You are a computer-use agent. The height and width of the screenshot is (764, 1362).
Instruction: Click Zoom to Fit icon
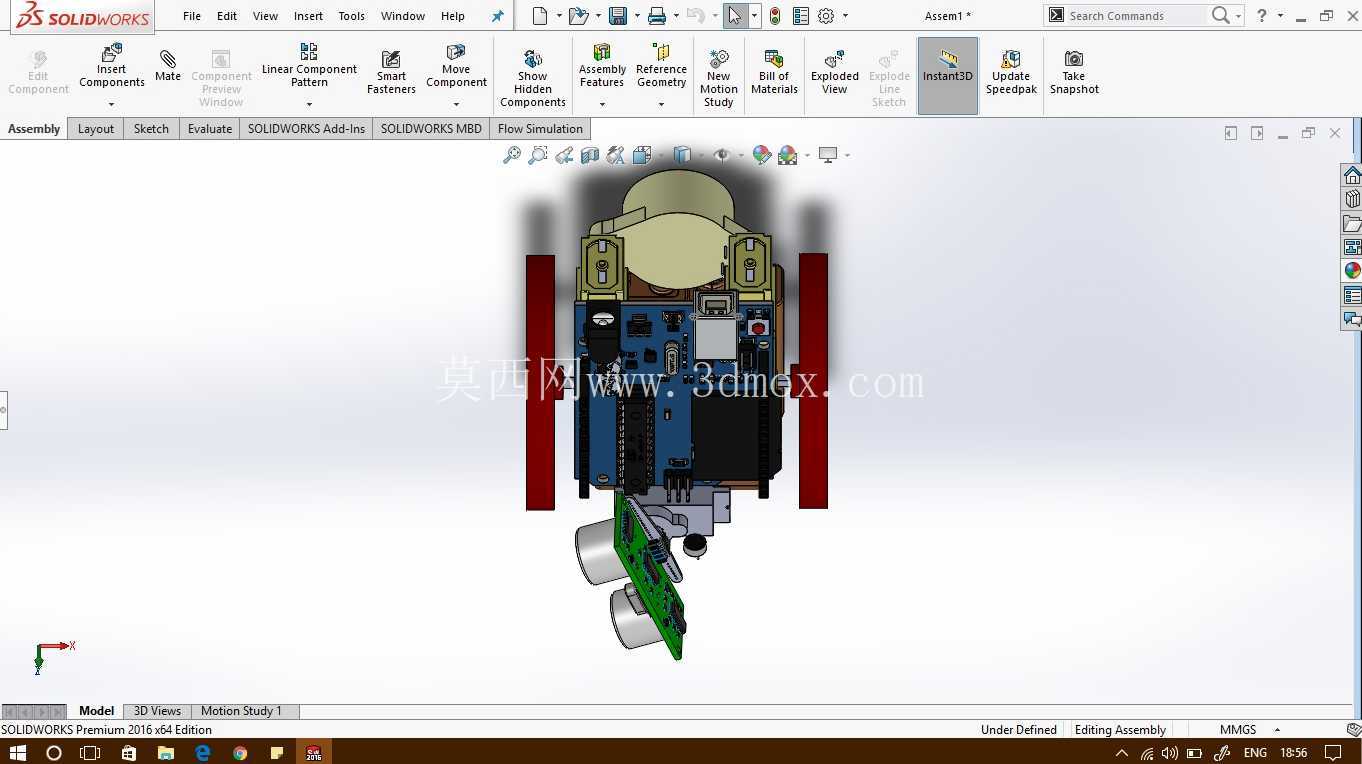point(512,155)
